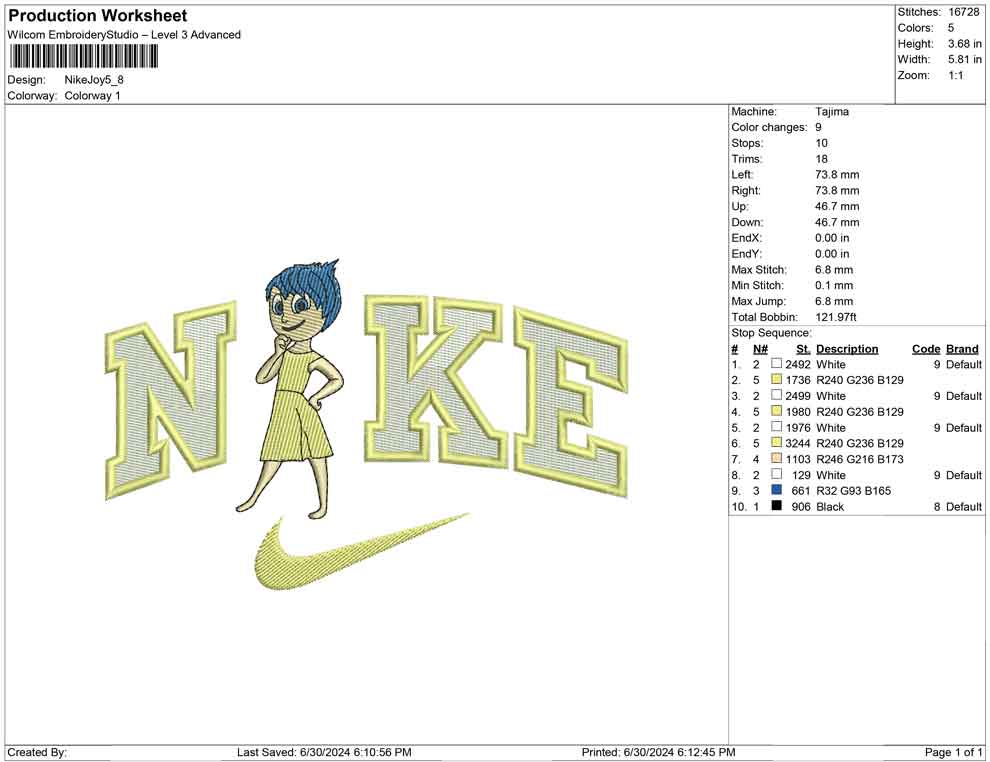Click stitch count '3244' in stop 6
Screen dimensions: 990x762
click(x=797, y=443)
